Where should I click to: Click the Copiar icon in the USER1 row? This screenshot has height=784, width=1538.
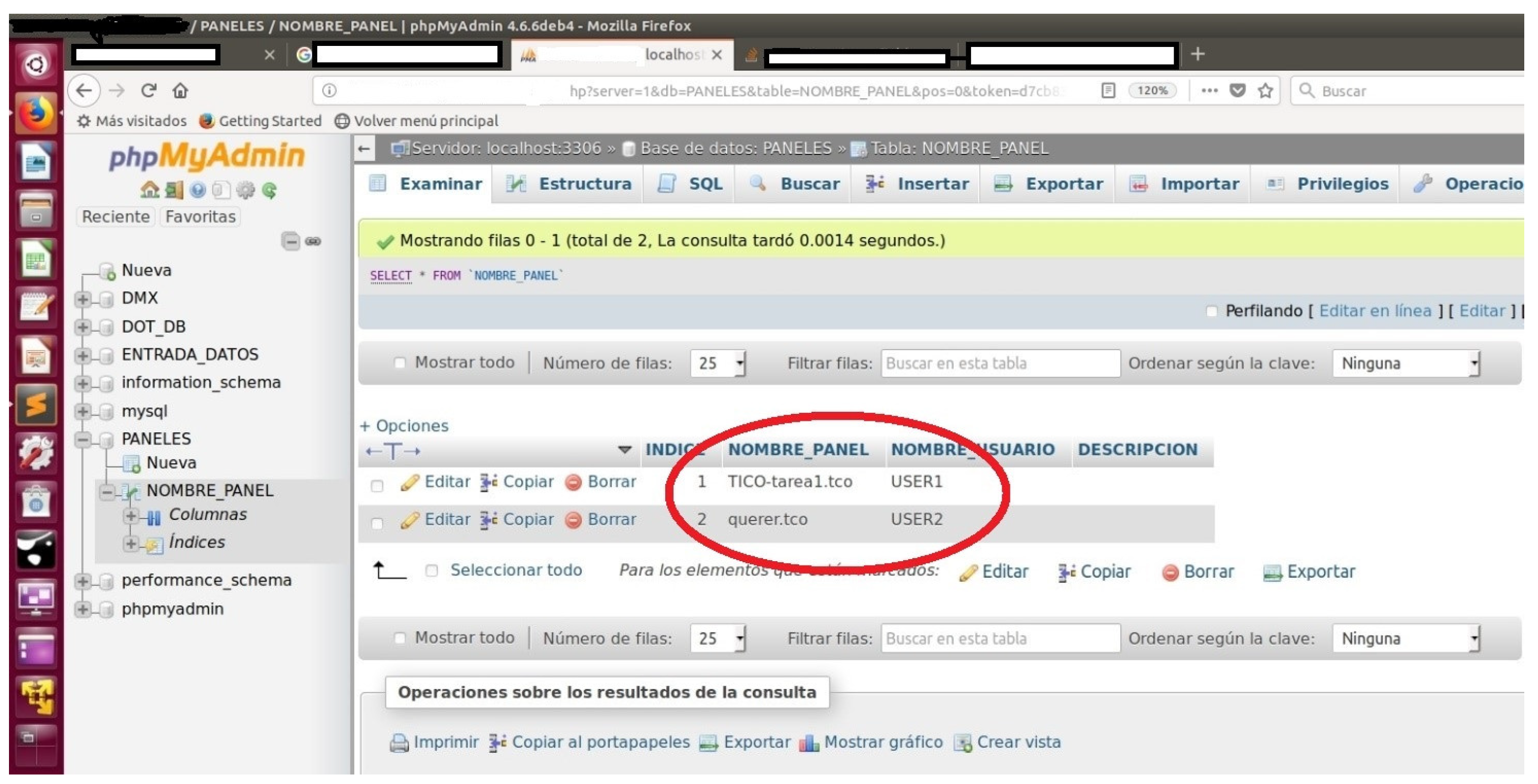click(489, 483)
